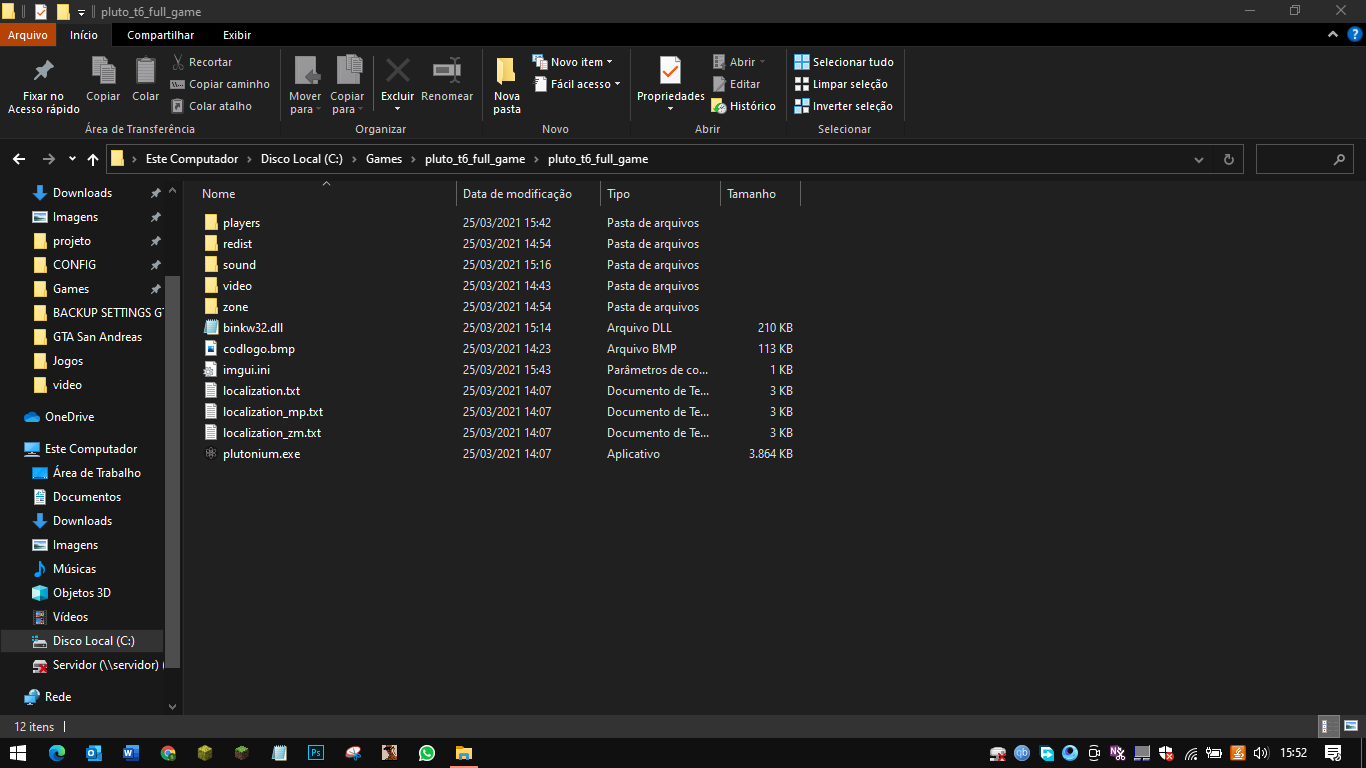The image size is (1366, 768).
Task: Click Editar in ribbon
Action: pyautogui.click(x=736, y=84)
